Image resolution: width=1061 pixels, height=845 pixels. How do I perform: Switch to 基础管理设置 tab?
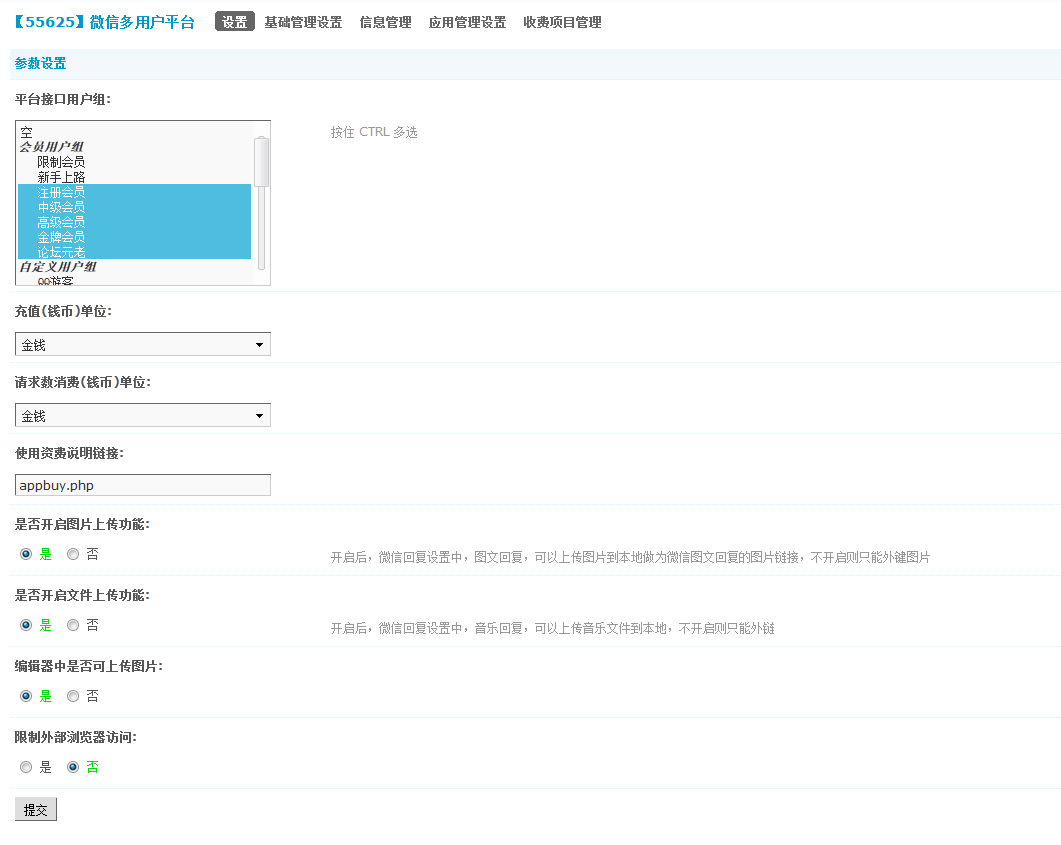point(303,22)
